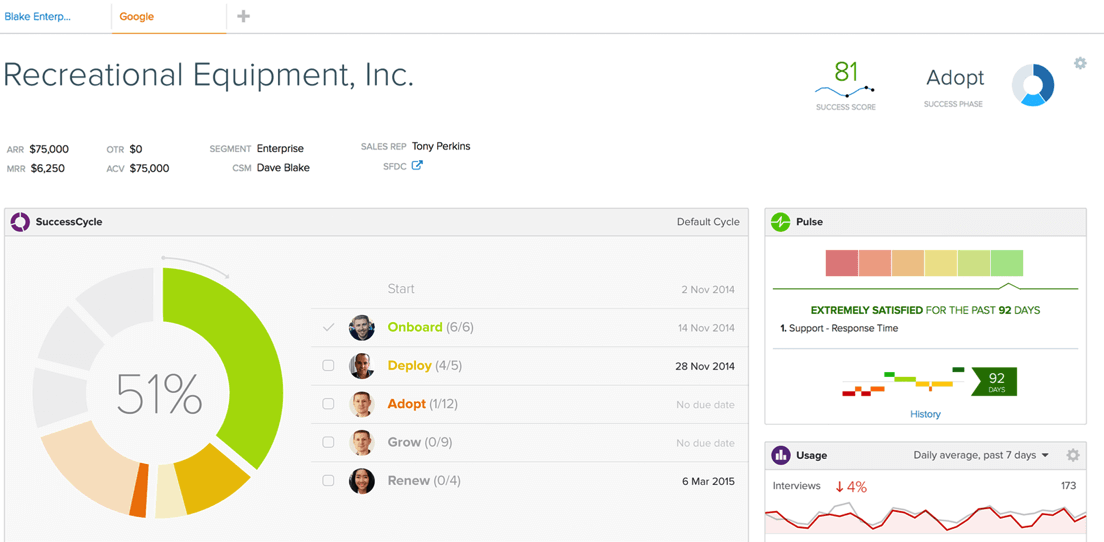Click the Adopt owner avatar

tap(362, 404)
